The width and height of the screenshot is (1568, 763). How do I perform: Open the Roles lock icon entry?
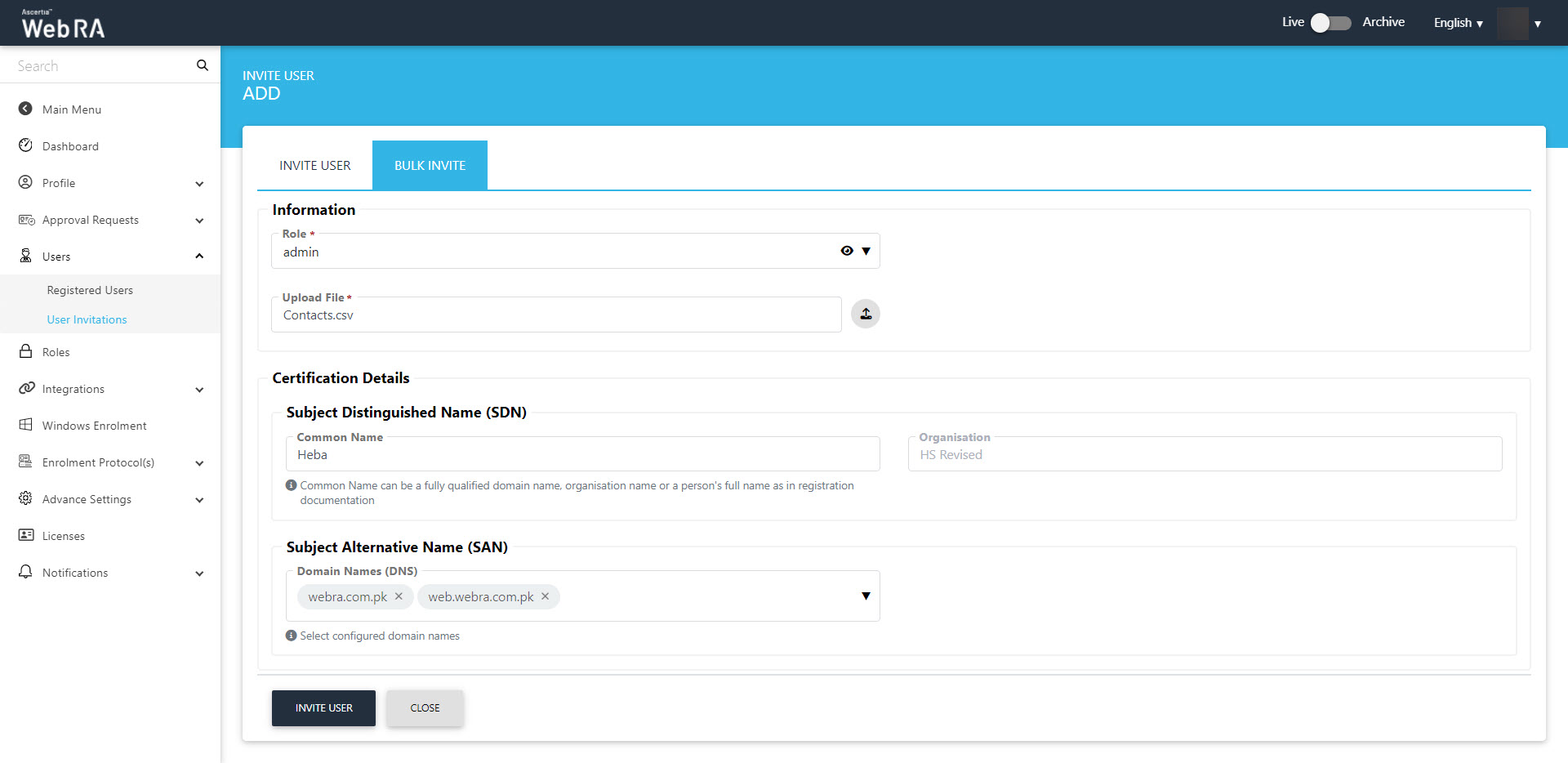[x=25, y=351]
